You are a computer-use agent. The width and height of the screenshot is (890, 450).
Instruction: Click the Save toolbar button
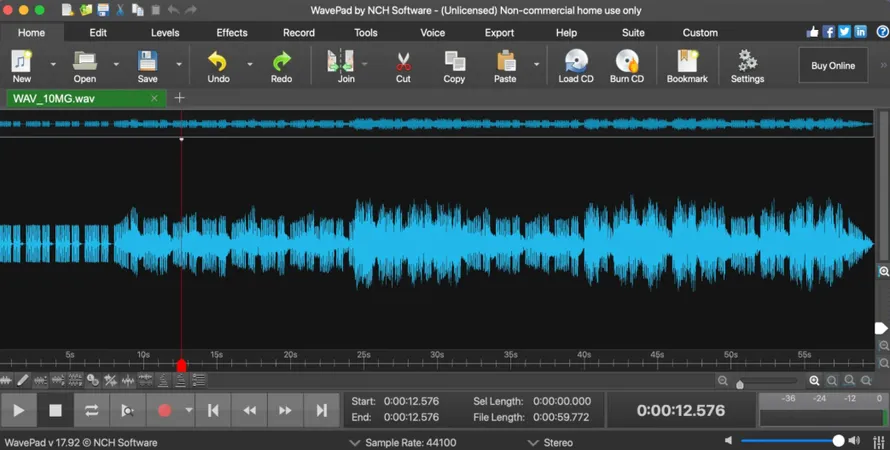pos(147,66)
